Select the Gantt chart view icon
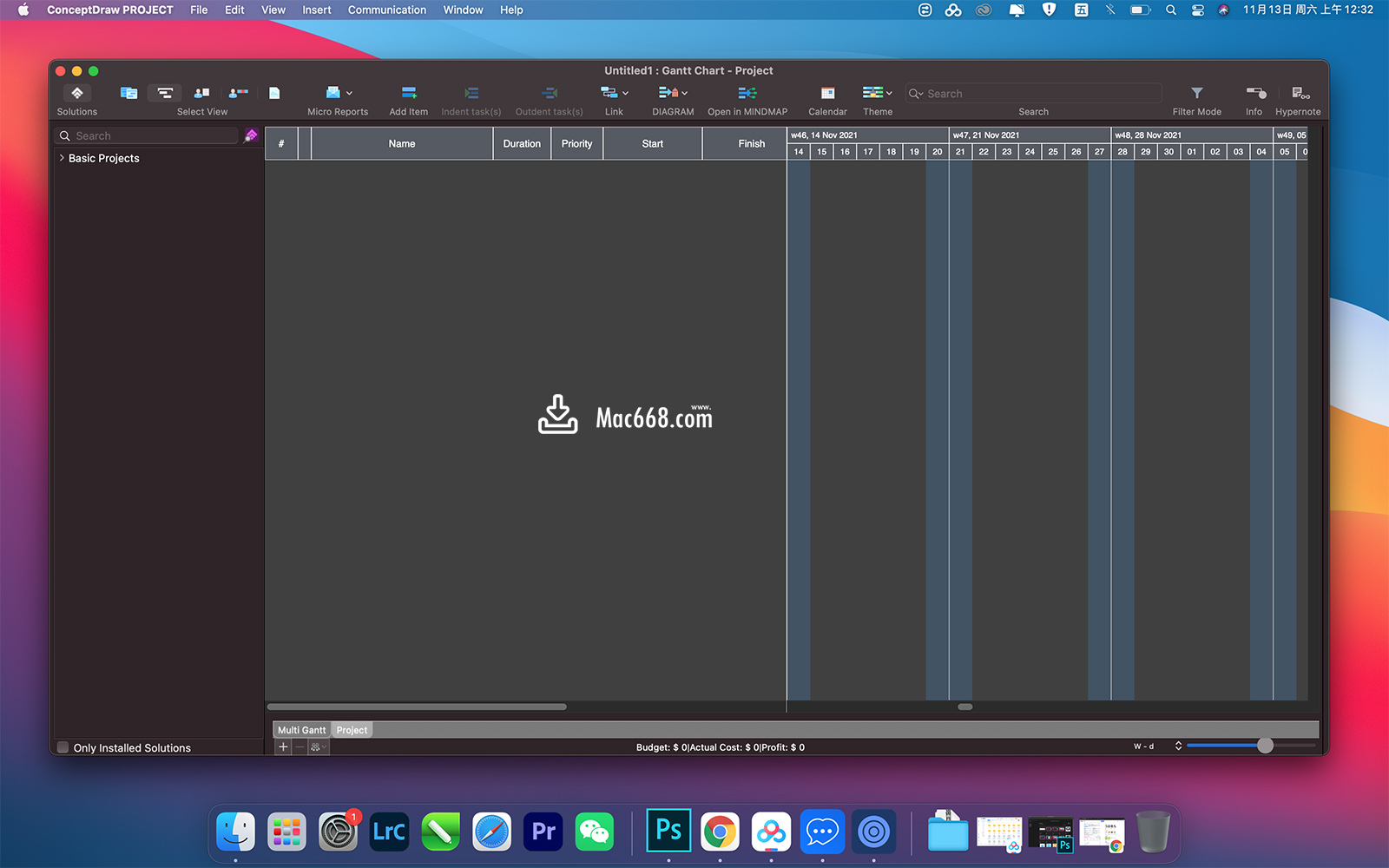 pos(165,93)
